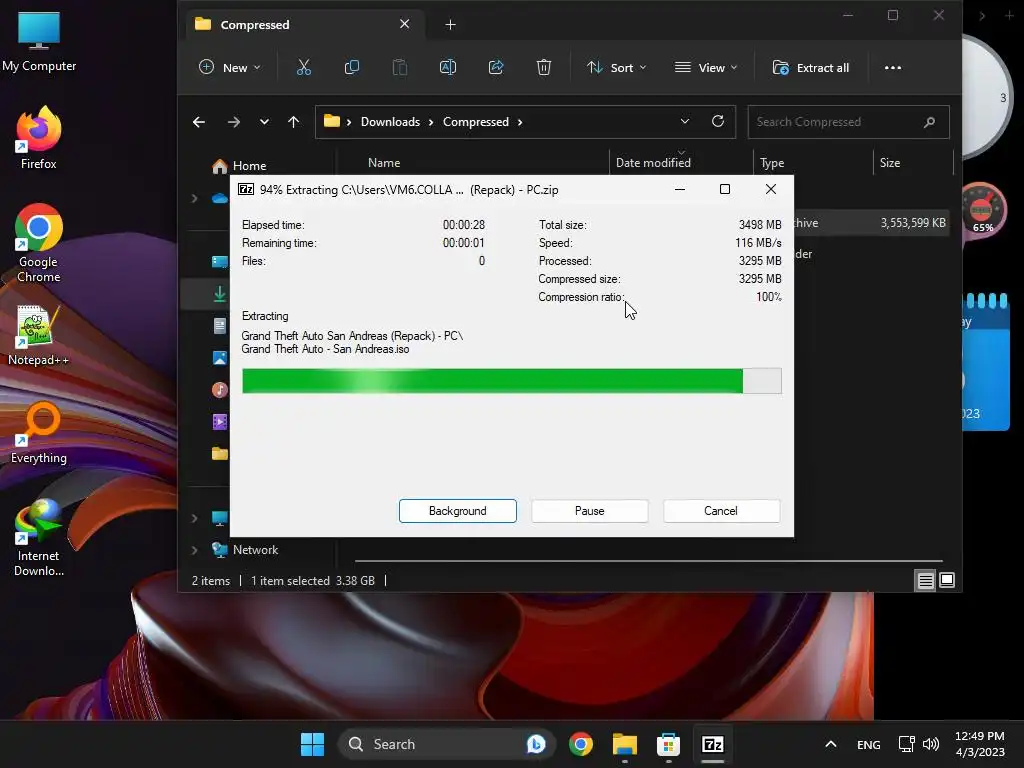Add a new Explorer tab
The height and width of the screenshot is (768, 1024).
pos(451,24)
